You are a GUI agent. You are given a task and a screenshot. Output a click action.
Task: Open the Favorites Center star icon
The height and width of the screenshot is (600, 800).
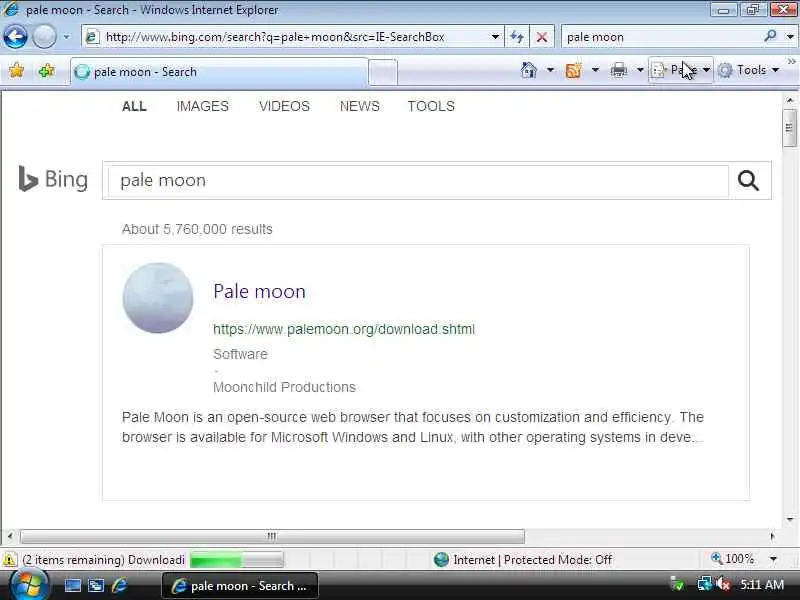(16, 70)
